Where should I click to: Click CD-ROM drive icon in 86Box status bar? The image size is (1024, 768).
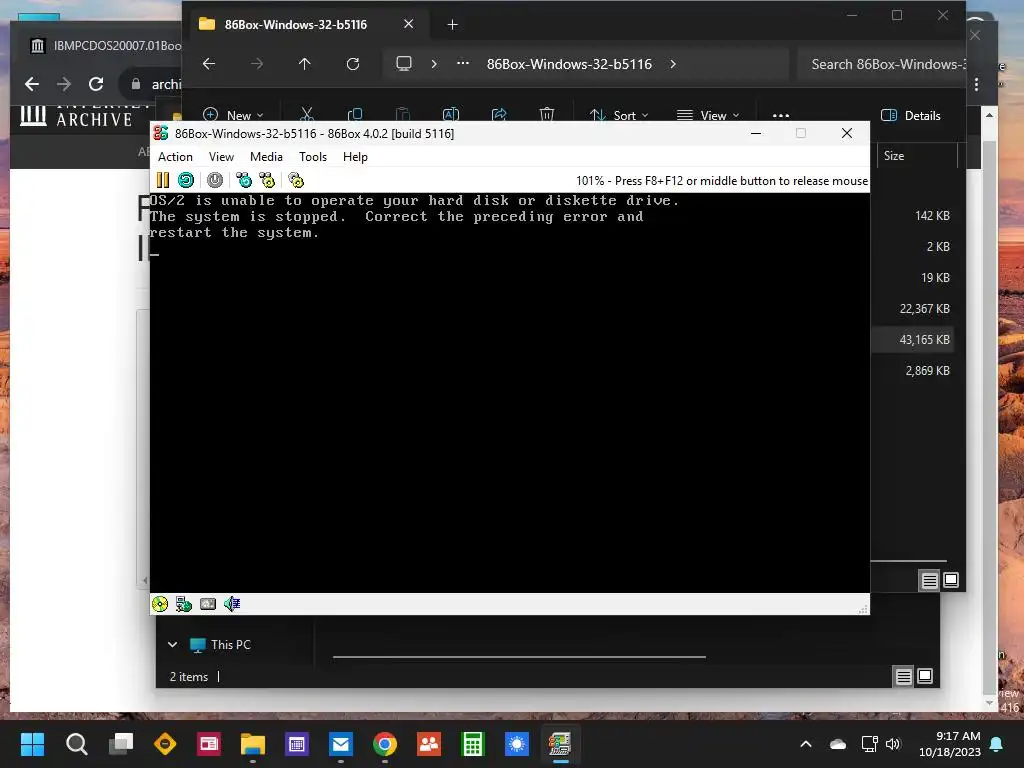(x=160, y=604)
